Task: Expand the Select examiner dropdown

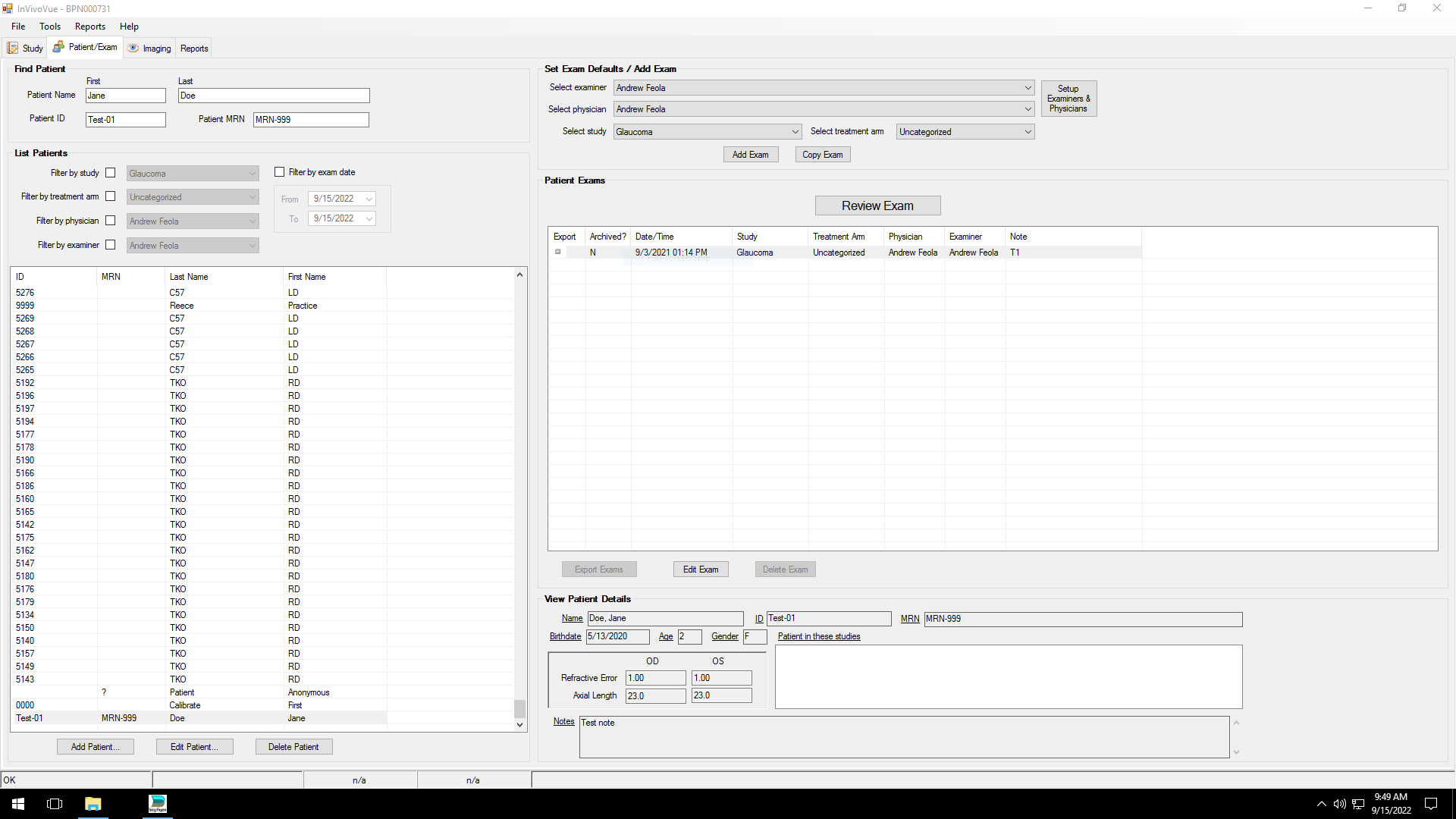Action: (x=1028, y=88)
